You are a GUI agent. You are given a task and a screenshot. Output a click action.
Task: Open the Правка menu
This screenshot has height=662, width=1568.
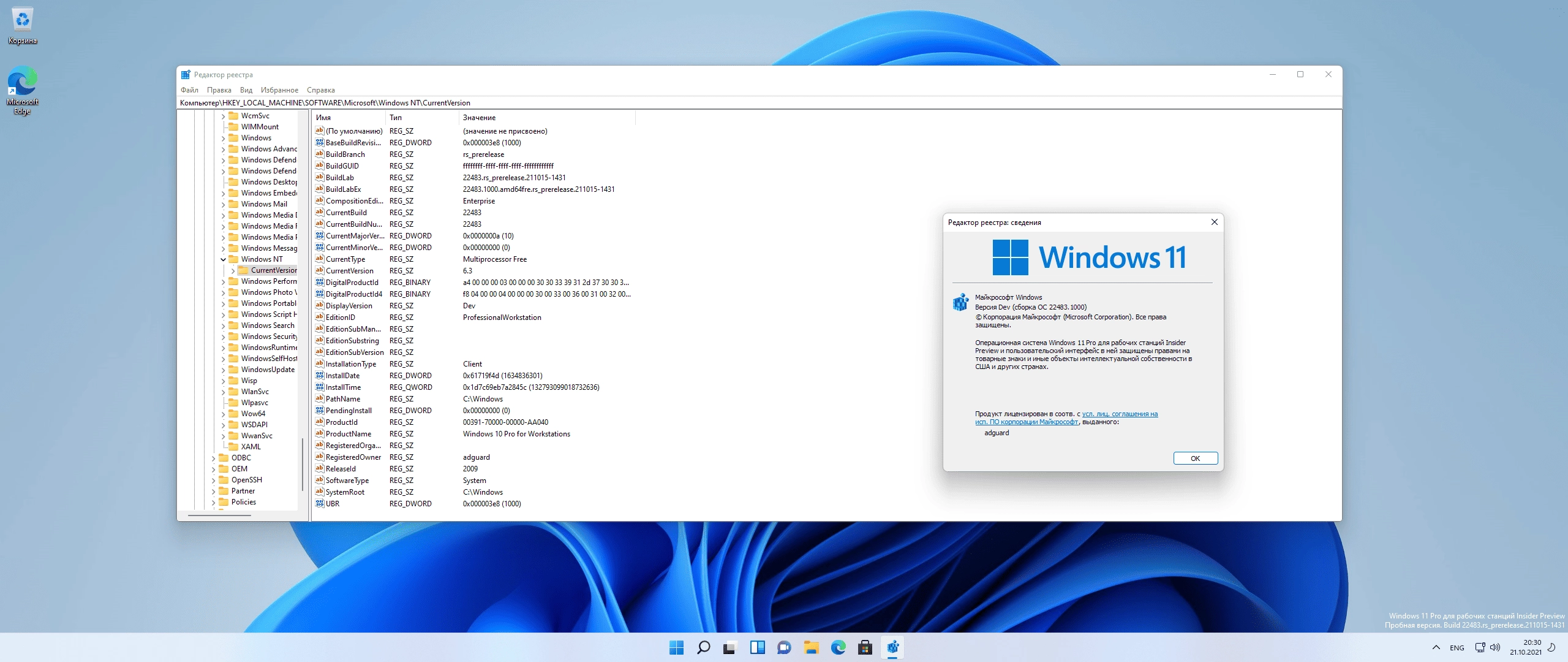click(219, 90)
